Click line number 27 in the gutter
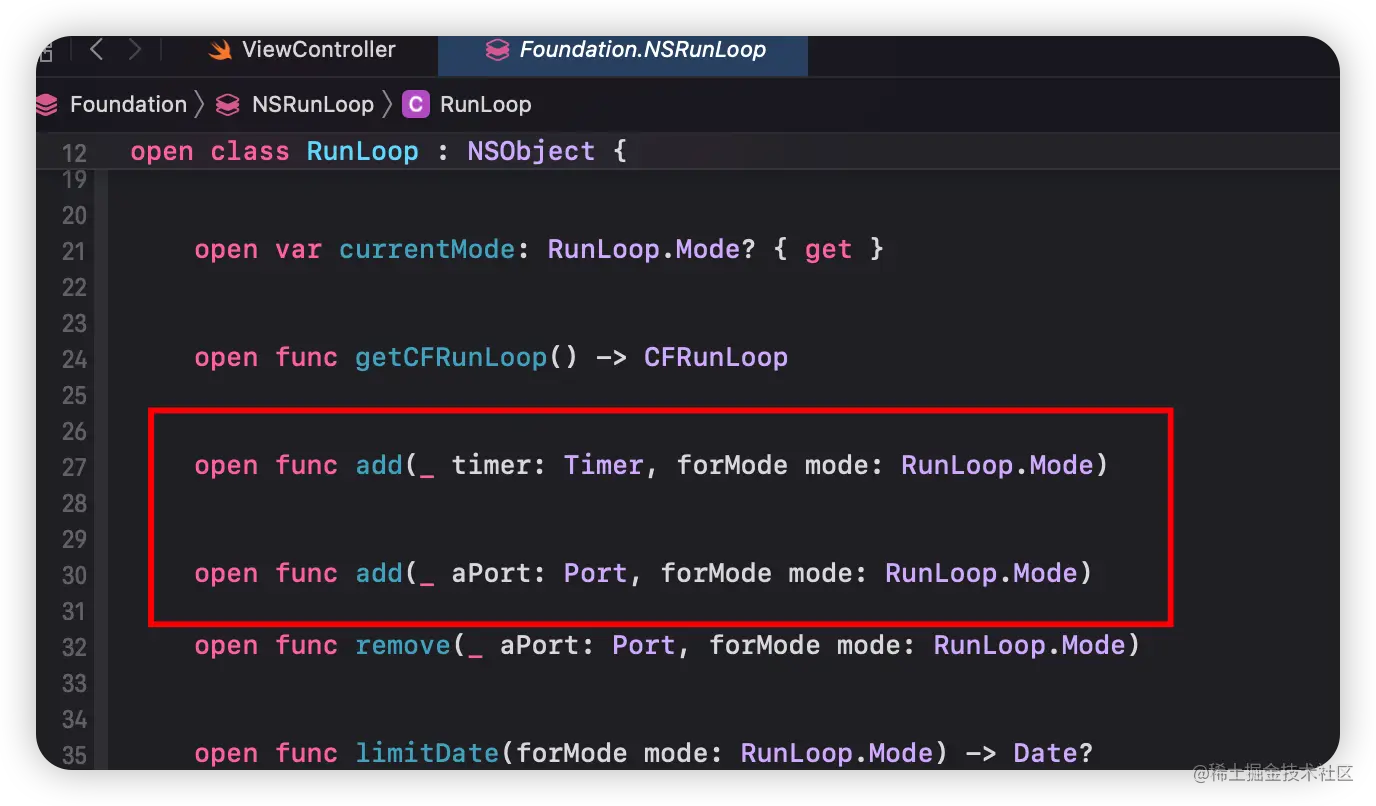 [x=74, y=467]
